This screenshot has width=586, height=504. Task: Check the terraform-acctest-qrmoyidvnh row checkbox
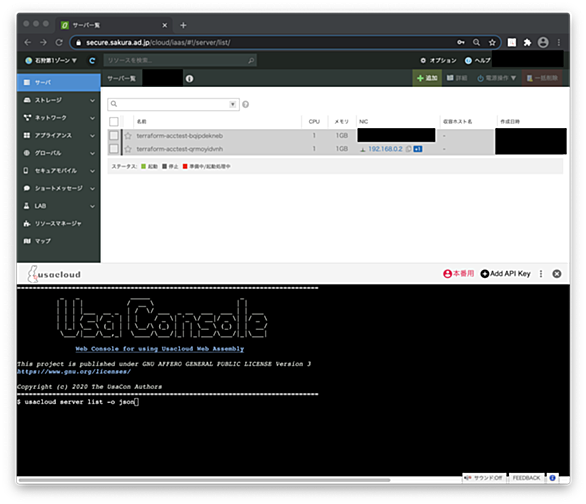(114, 149)
